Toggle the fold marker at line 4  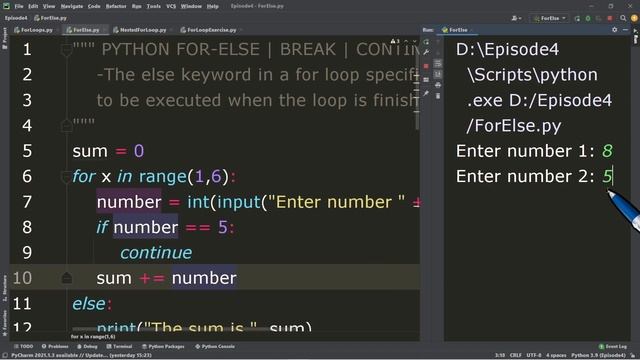[x=66, y=125]
